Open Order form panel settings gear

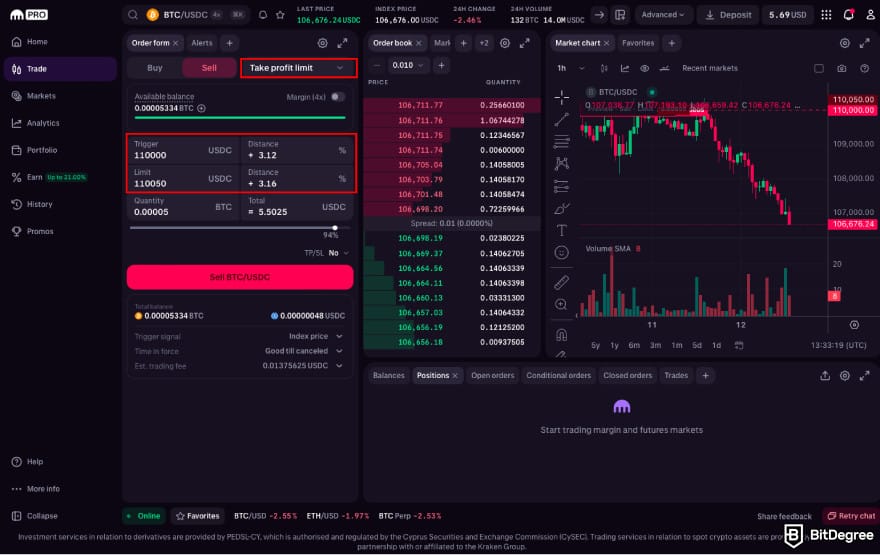[322, 43]
